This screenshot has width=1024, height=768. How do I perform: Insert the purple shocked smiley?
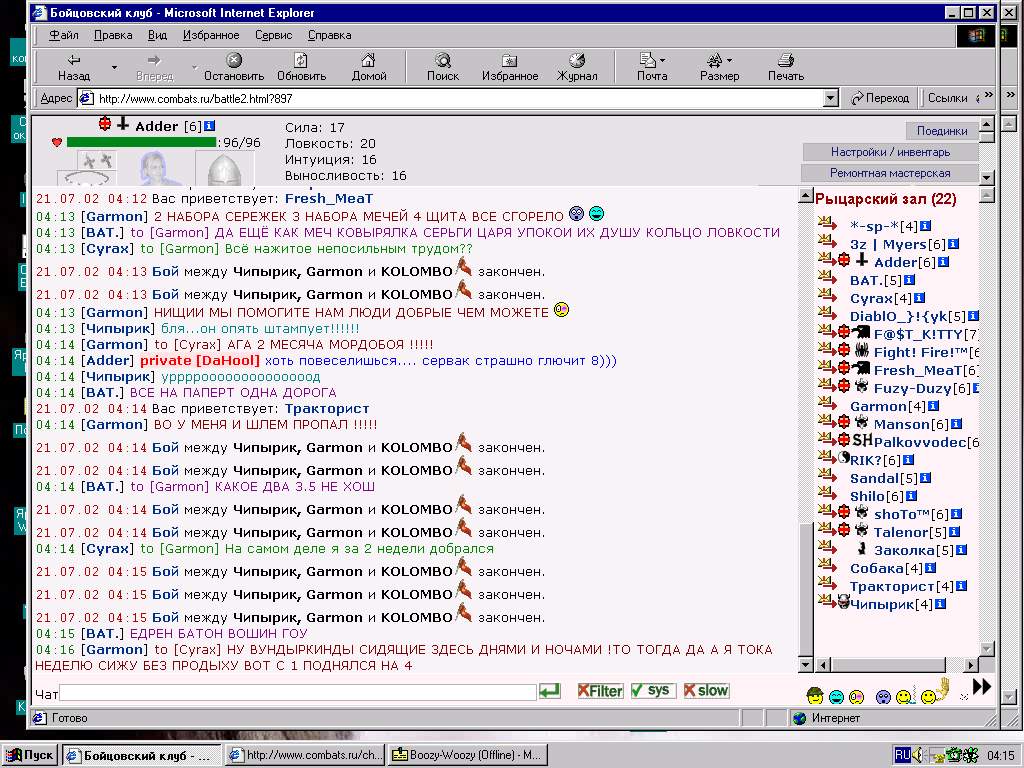(883, 697)
